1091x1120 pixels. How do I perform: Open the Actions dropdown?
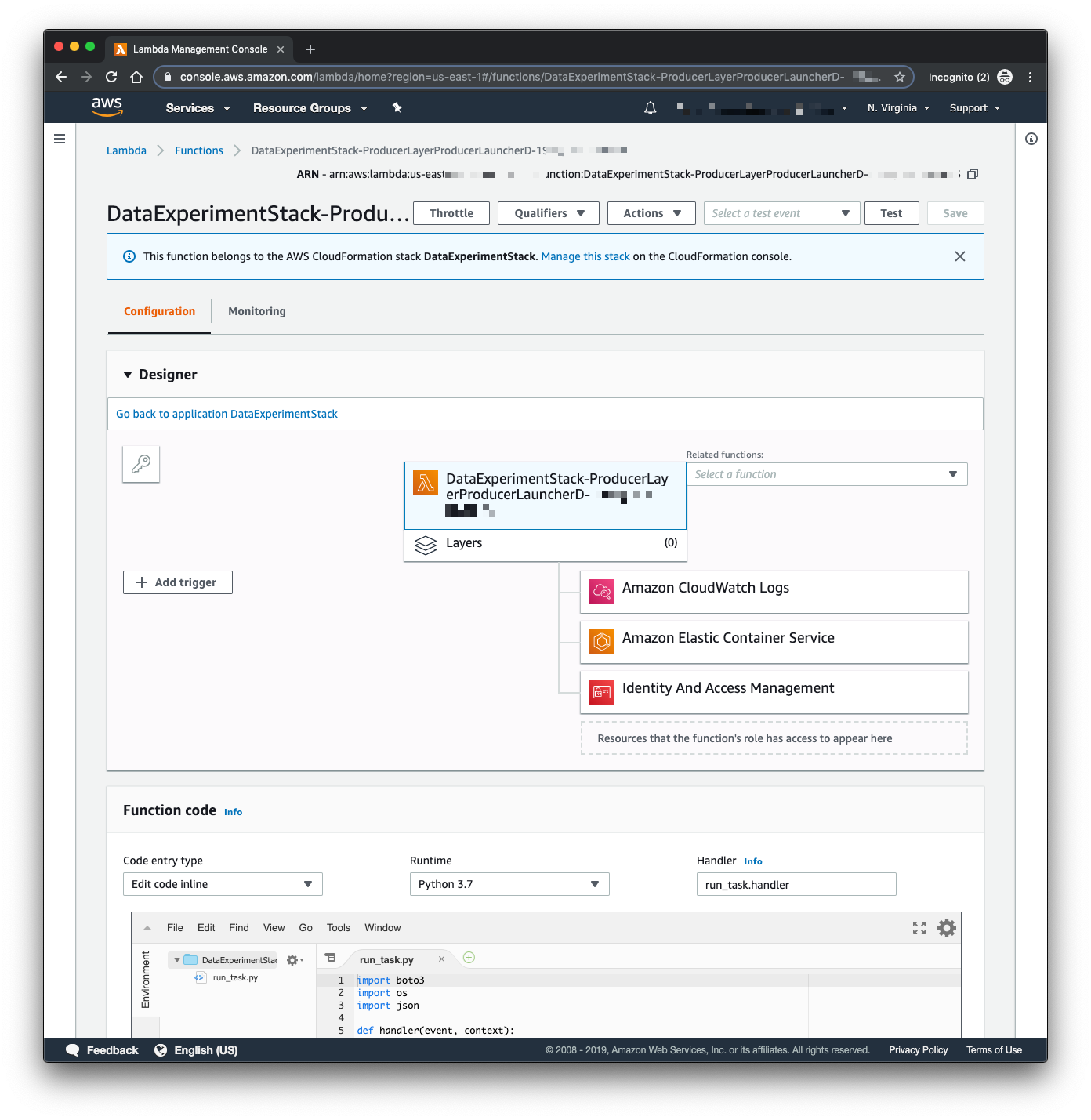click(x=651, y=213)
